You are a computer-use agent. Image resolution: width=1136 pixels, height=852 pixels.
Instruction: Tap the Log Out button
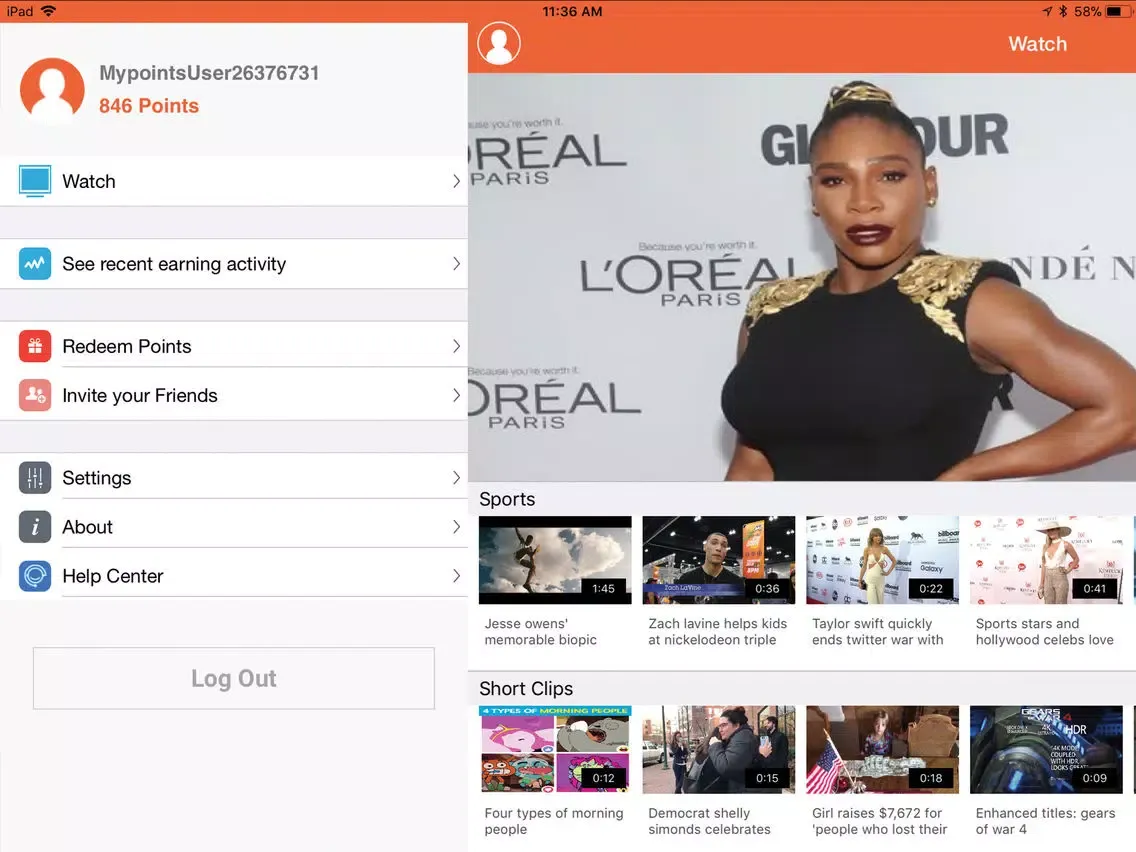(233, 678)
